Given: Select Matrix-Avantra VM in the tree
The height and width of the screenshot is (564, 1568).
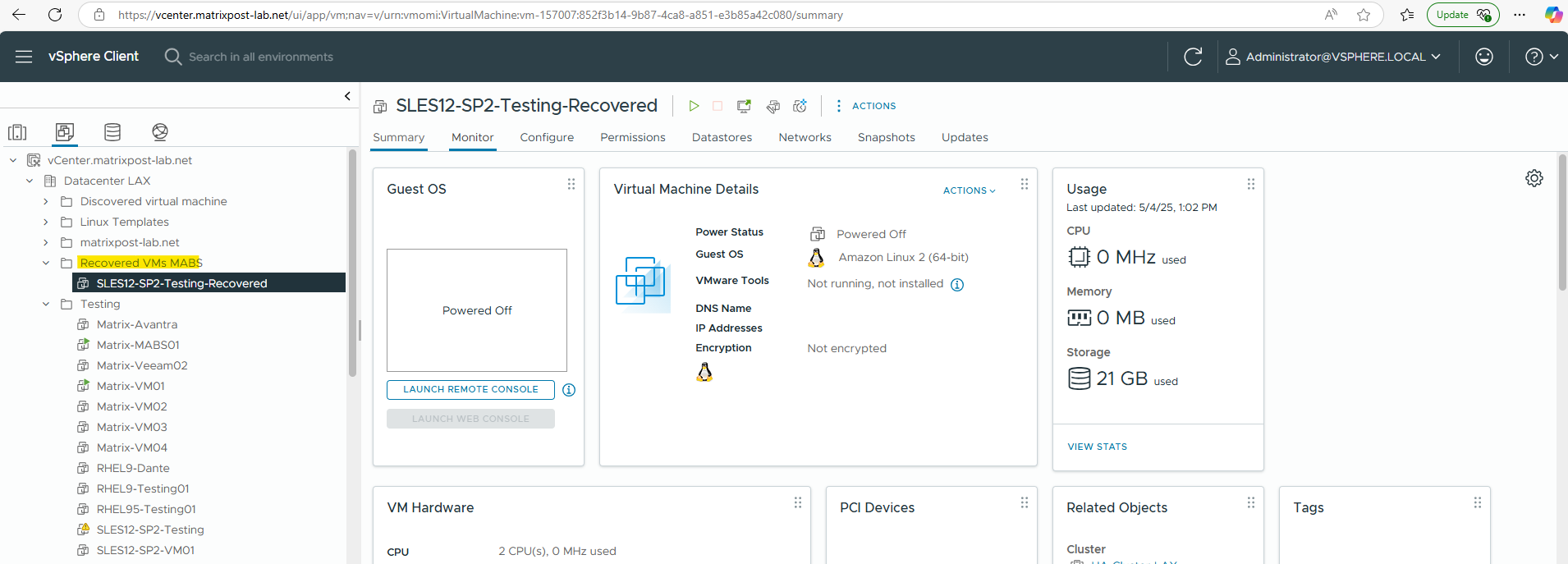Looking at the screenshot, I should pos(136,324).
